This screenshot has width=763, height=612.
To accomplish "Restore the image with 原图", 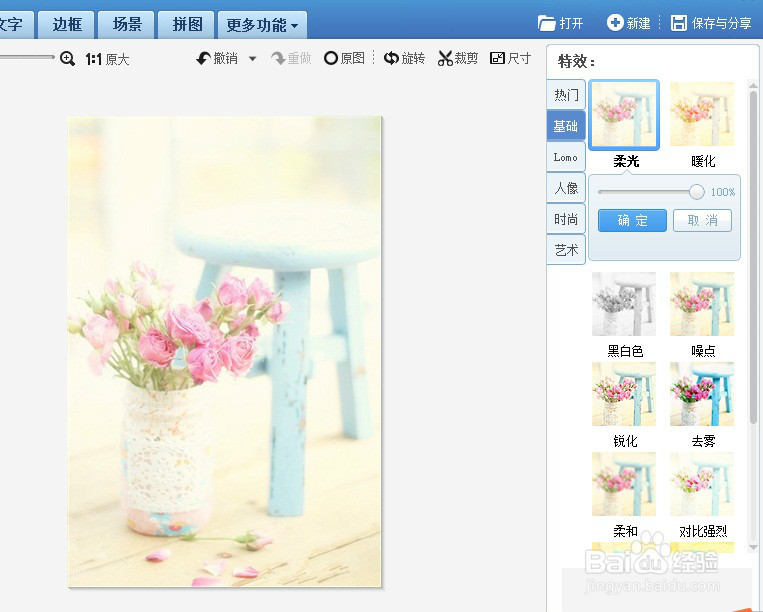I will [345, 59].
